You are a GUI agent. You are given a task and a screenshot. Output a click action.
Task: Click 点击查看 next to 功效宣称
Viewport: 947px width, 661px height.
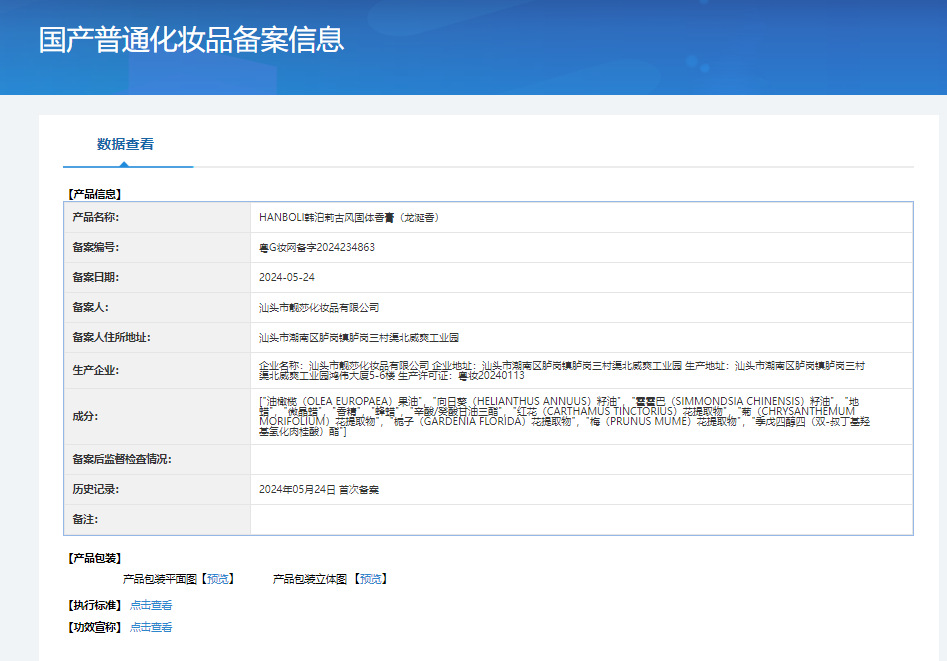151,627
